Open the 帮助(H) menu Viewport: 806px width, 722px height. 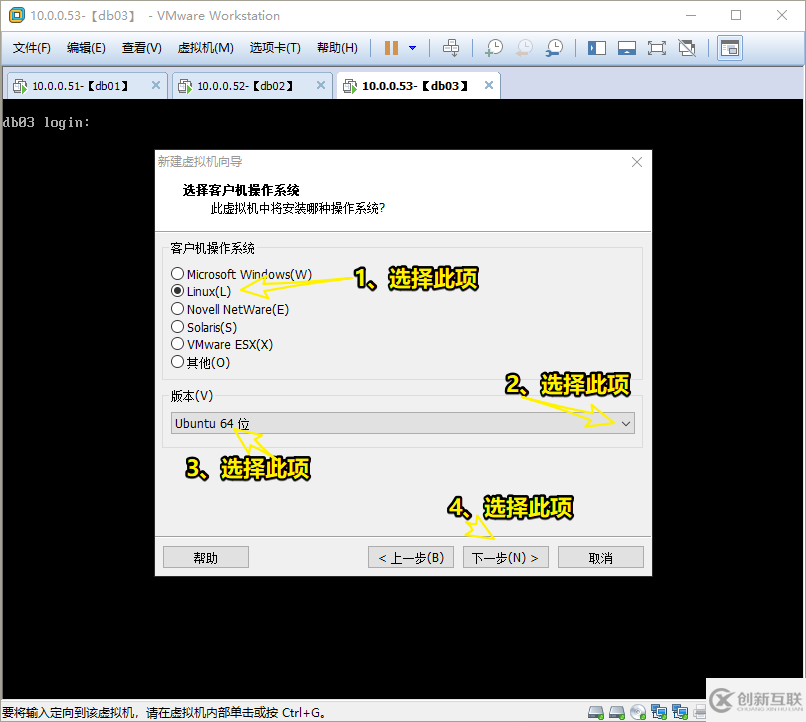[337, 48]
